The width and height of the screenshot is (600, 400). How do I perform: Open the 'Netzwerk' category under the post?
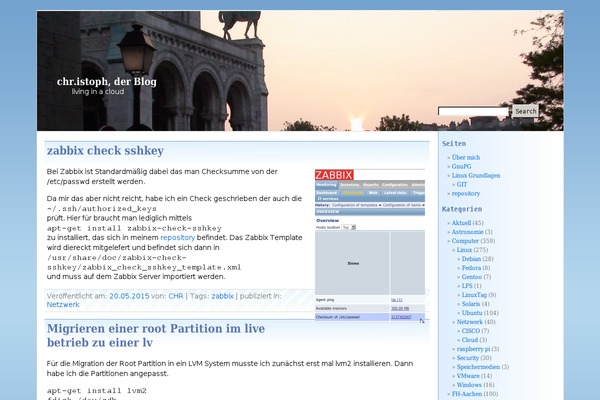(63, 305)
